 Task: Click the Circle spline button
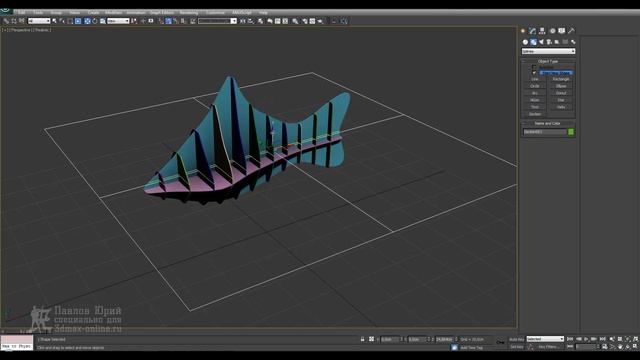click(x=535, y=86)
